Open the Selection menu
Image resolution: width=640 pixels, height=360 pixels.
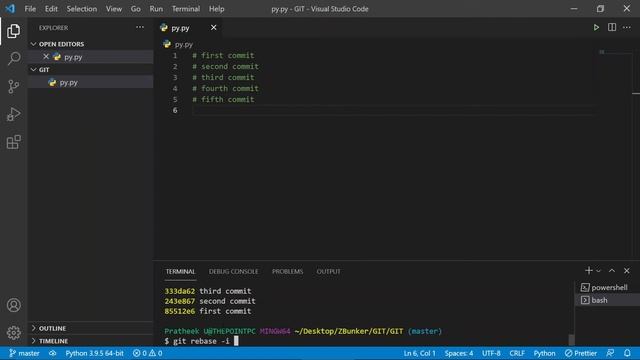coord(82,9)
